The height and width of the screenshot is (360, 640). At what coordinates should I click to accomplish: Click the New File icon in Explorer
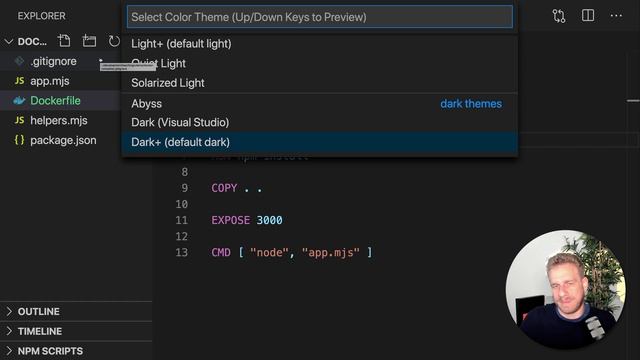pyautogui.click(x=64, y=41)
